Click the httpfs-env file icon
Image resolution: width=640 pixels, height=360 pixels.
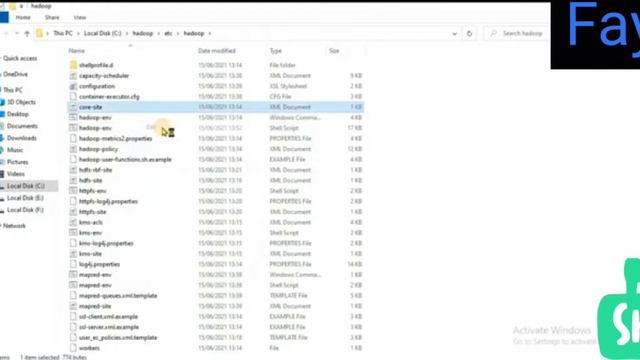pyautogui.click(x=73, y=191)
